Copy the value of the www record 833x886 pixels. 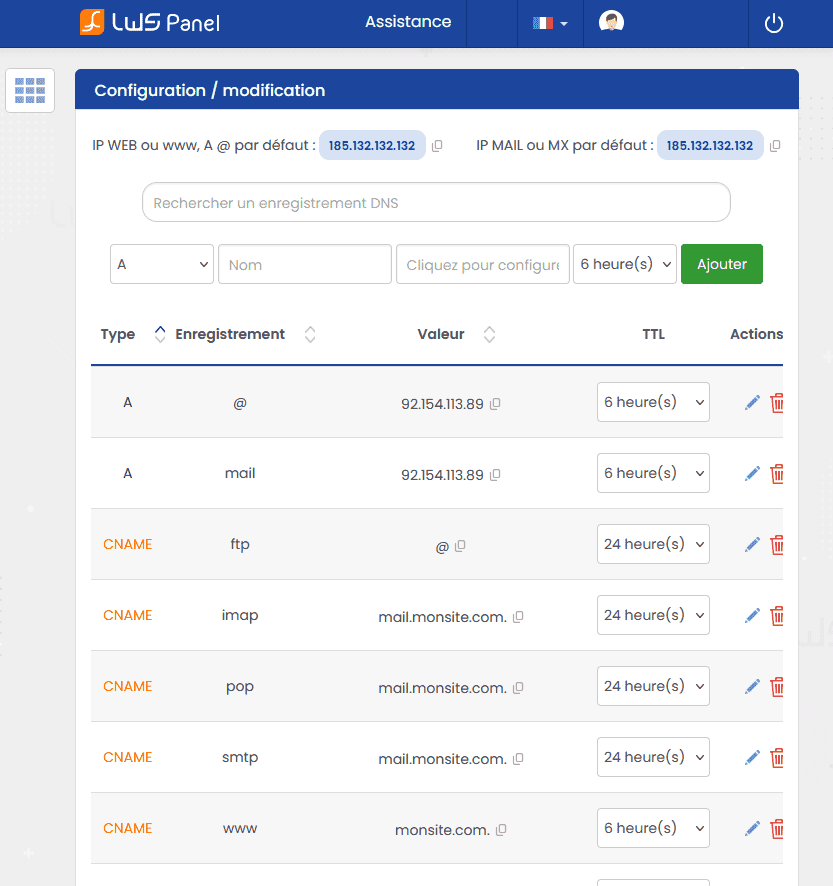[x=501, y=830]
